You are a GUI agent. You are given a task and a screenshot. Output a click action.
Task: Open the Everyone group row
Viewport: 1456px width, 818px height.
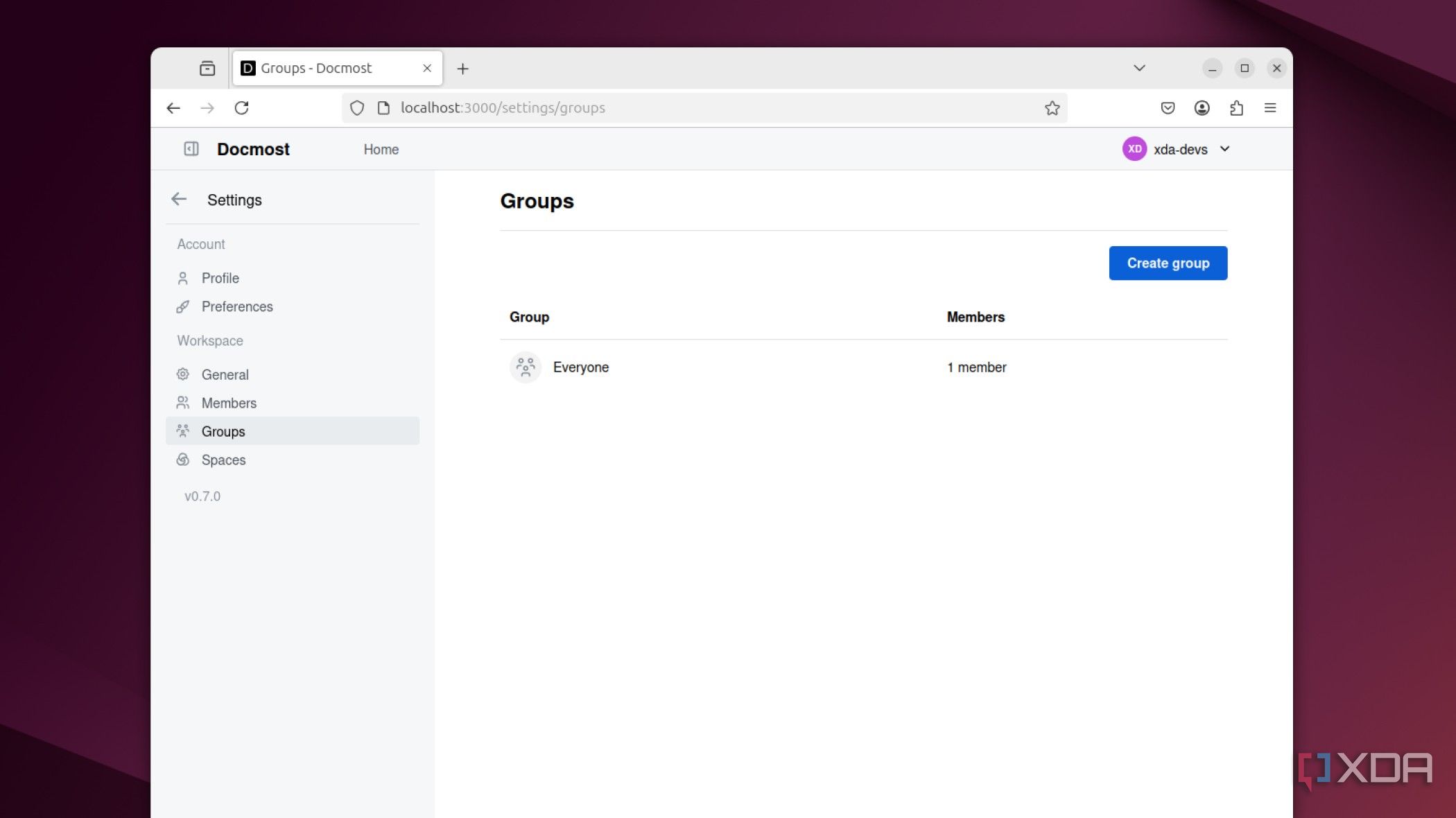pyautogui.click(x=864, y=367)
